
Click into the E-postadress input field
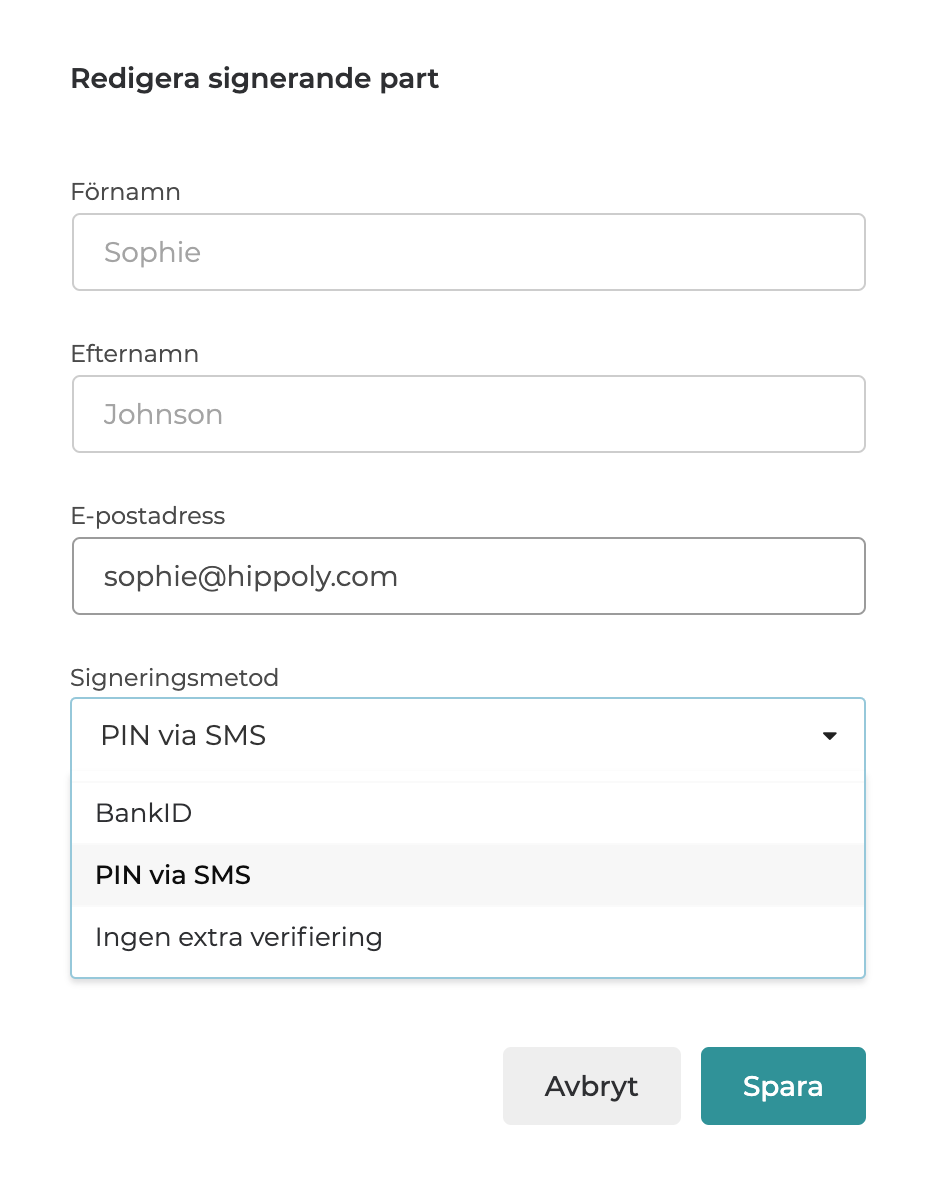point(468,576)
